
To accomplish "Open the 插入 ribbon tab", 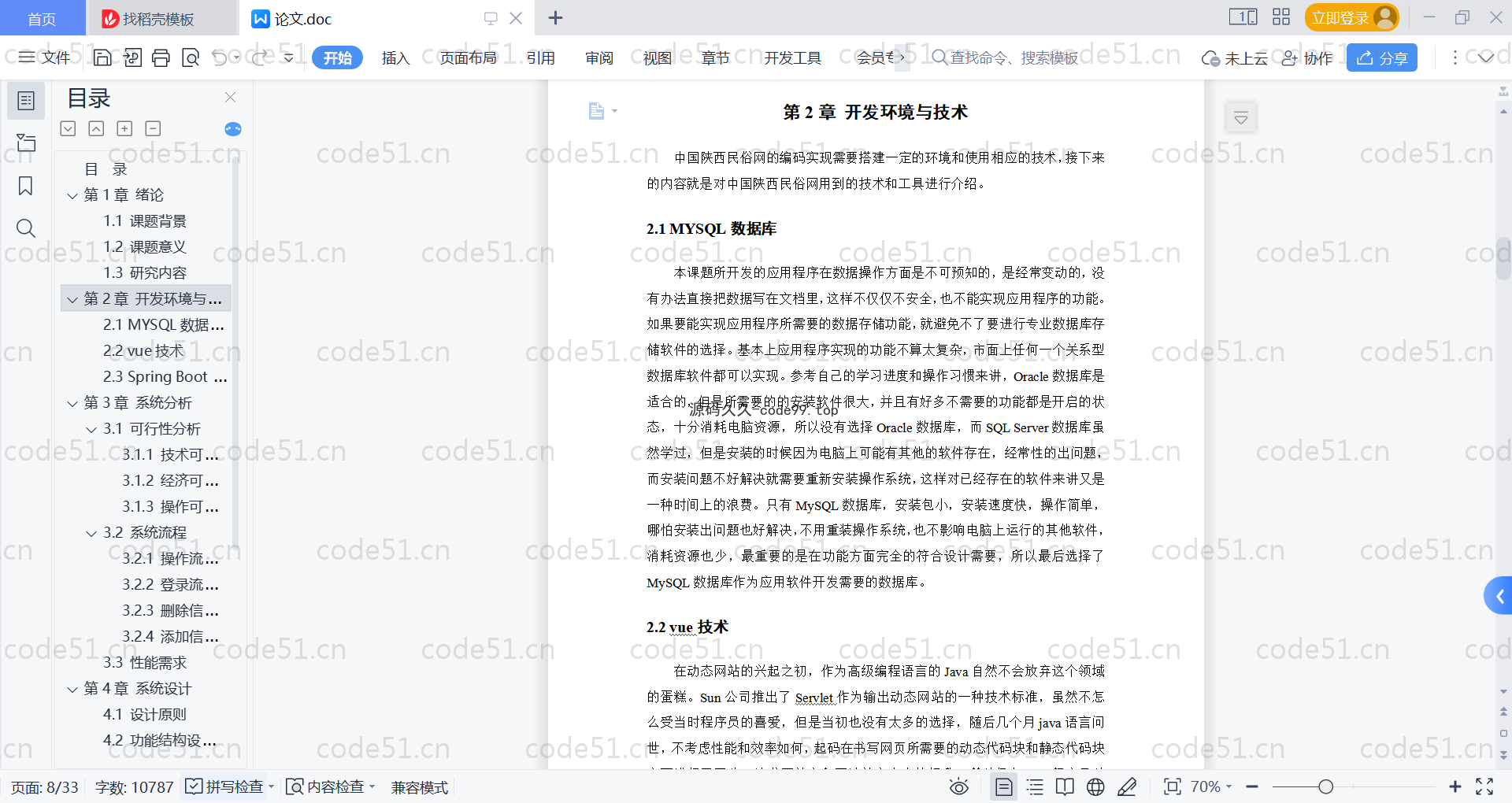I will coord(395,57).
